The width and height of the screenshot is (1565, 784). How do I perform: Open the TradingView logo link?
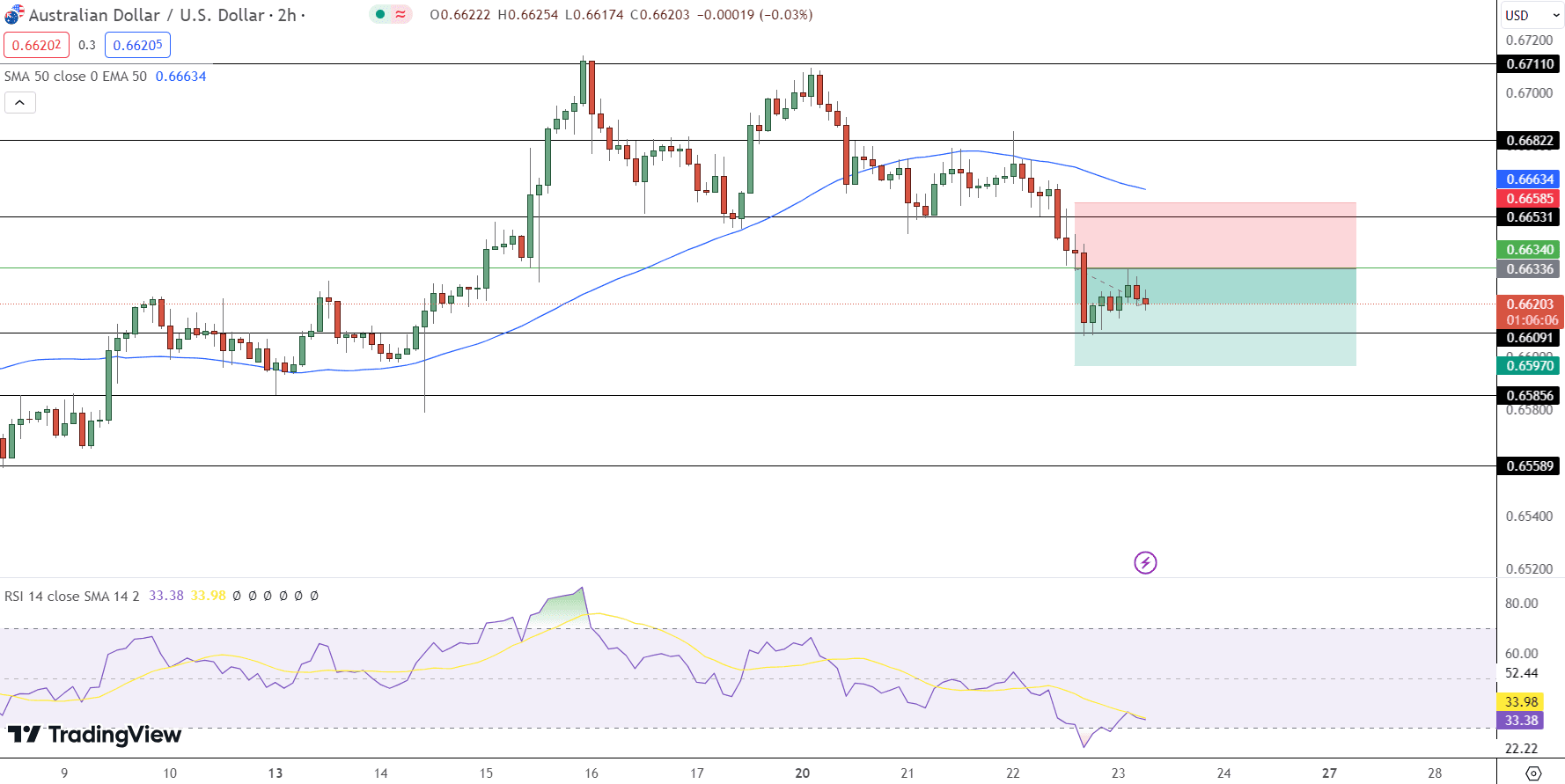(x=94, y=735)
